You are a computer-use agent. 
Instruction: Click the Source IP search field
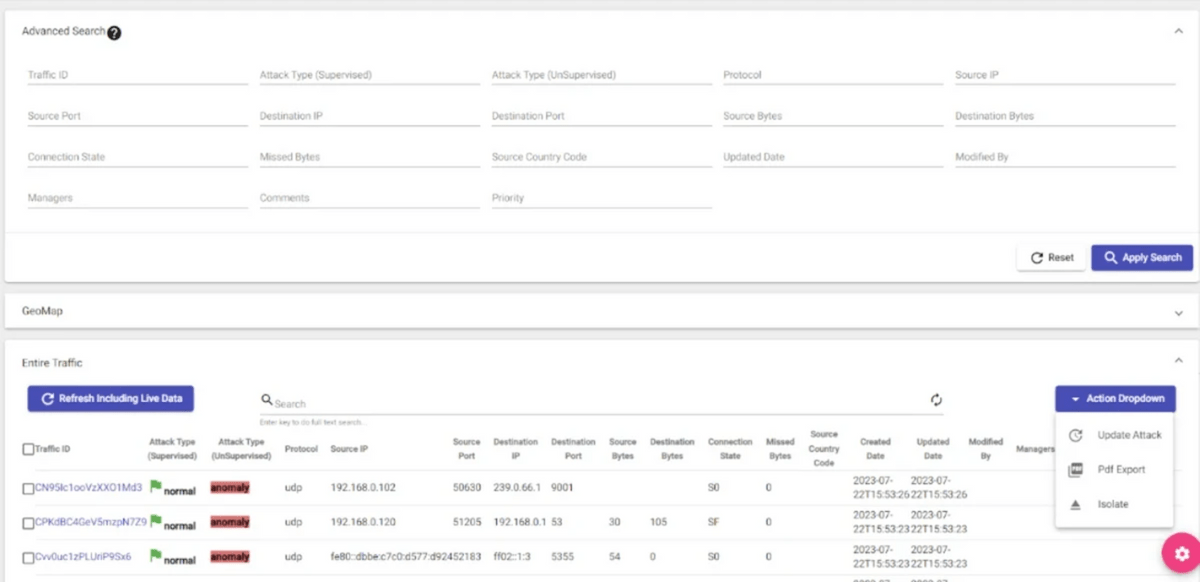tap(1064, 76)
